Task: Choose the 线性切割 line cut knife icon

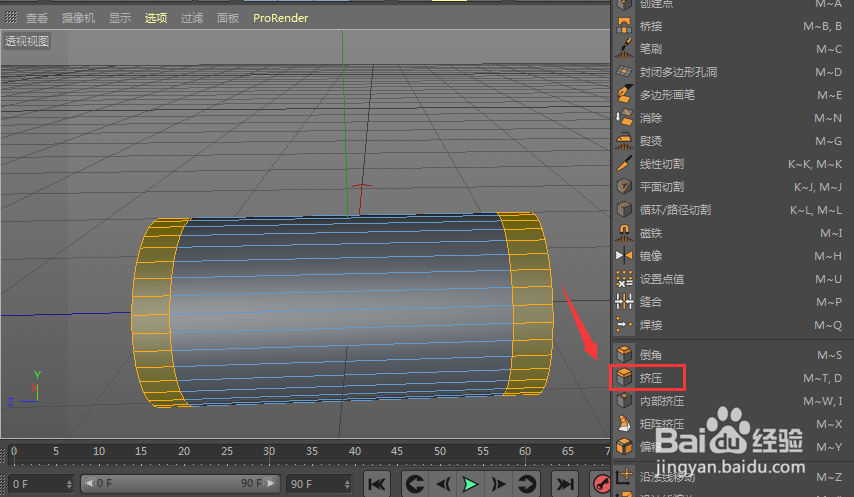Action: [x=624, y=163]
